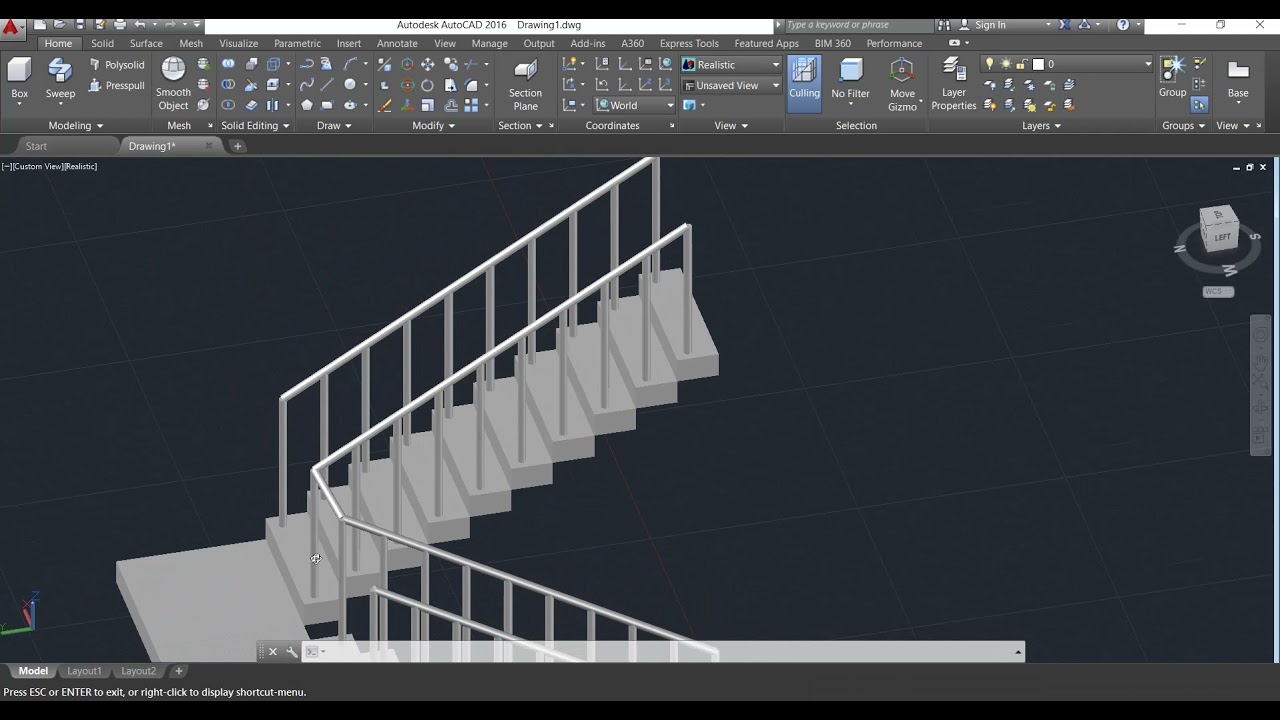This screenshot has width=1280, height=720.
Task: Click the Help question mark icon
Action: click(x=1123, y=24)
